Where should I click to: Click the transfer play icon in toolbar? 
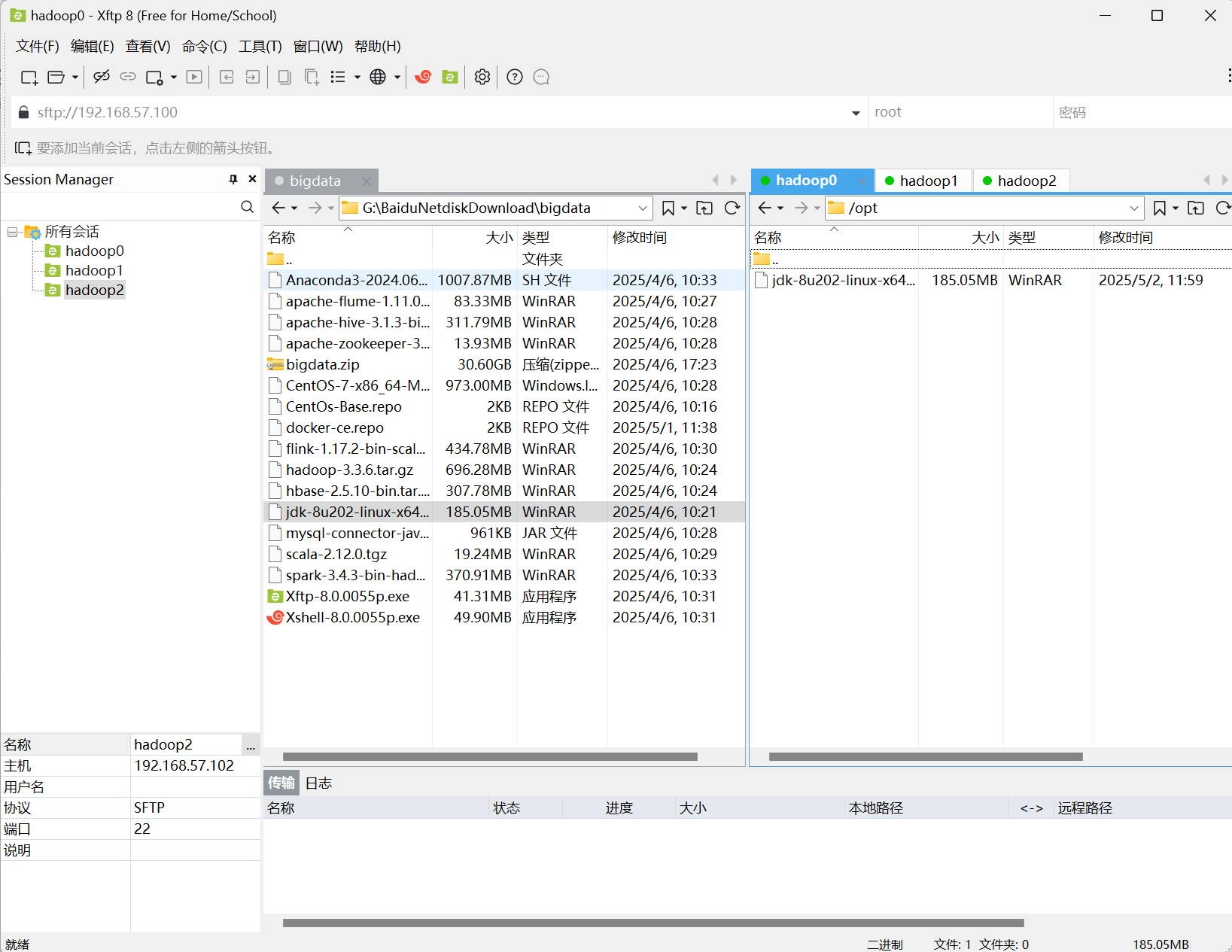pos(194,77)
